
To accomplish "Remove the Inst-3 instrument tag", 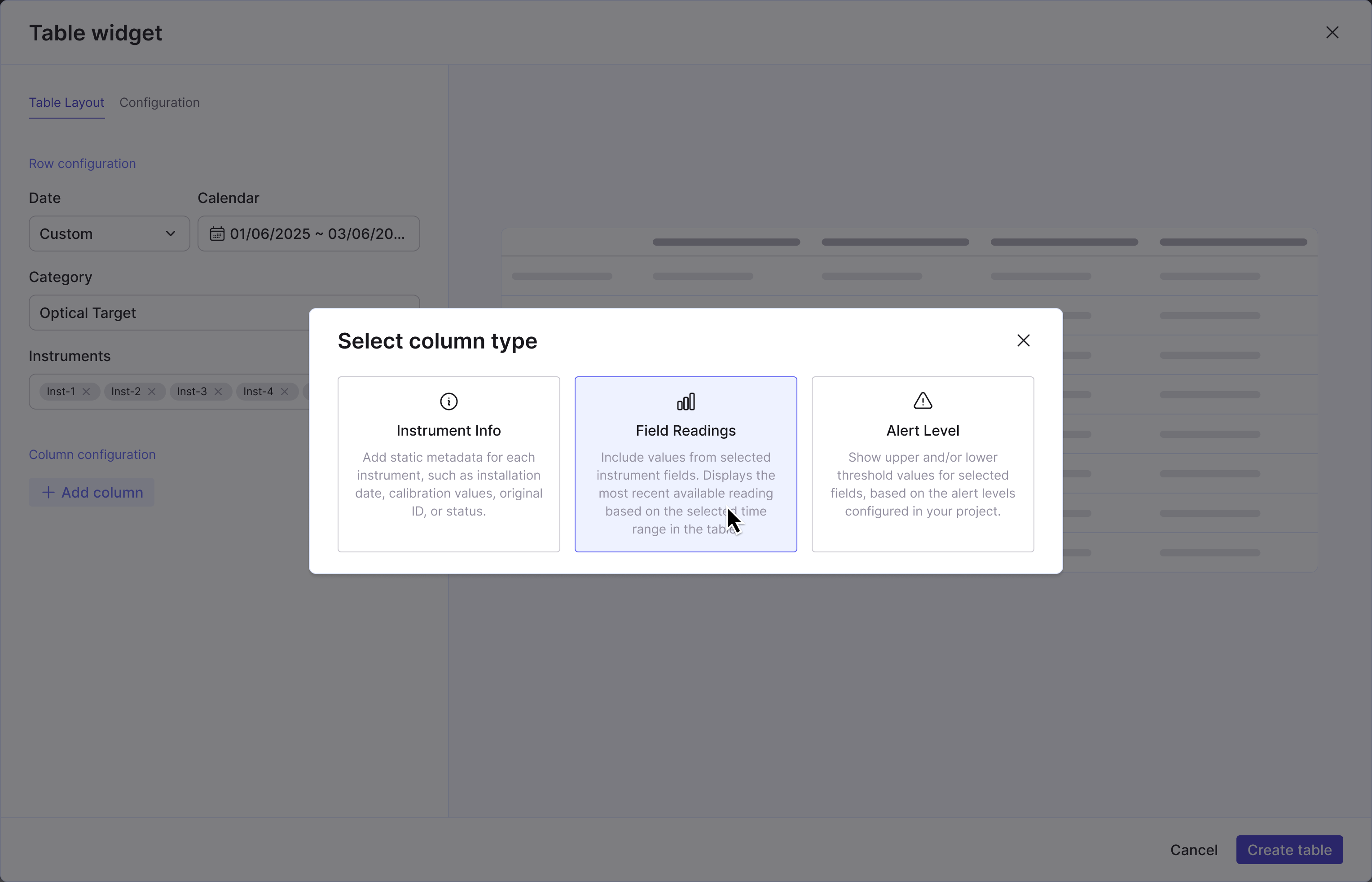I will coord(218,392).
